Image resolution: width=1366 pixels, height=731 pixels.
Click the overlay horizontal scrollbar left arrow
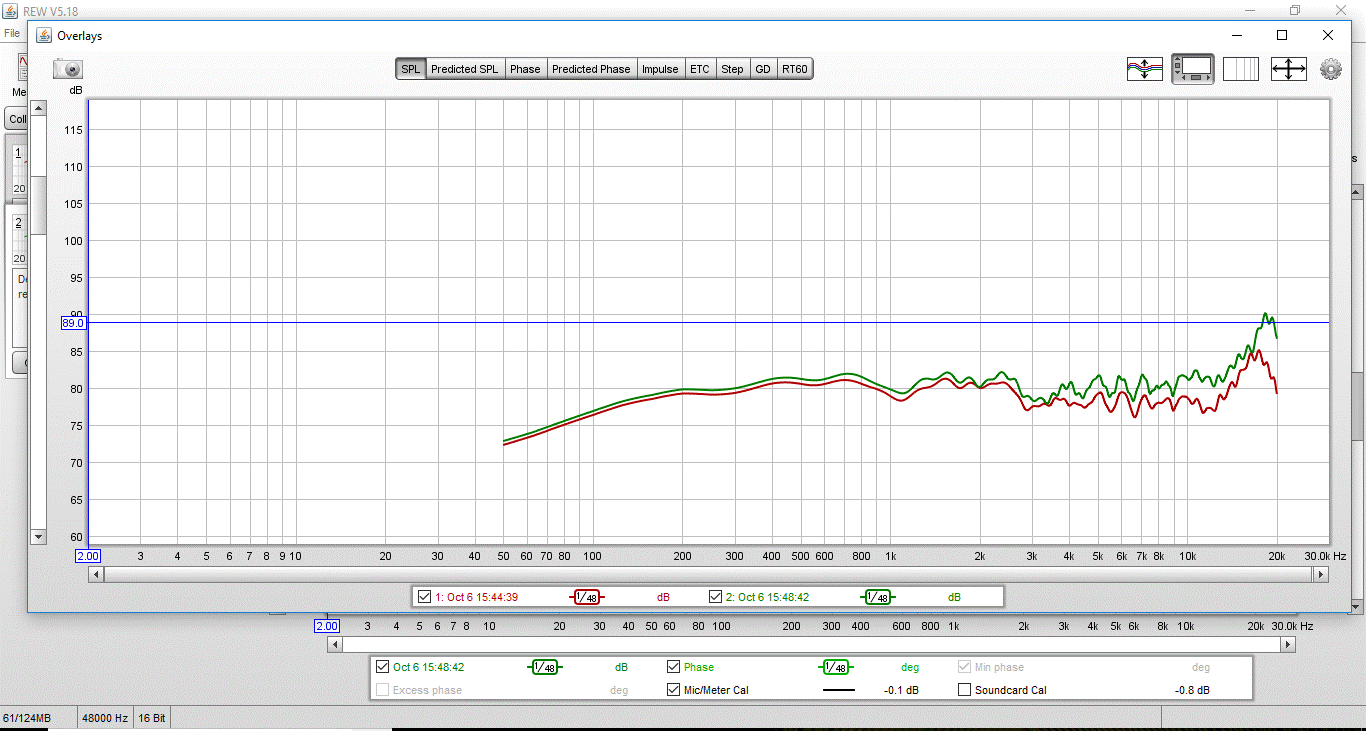(96, 574)
